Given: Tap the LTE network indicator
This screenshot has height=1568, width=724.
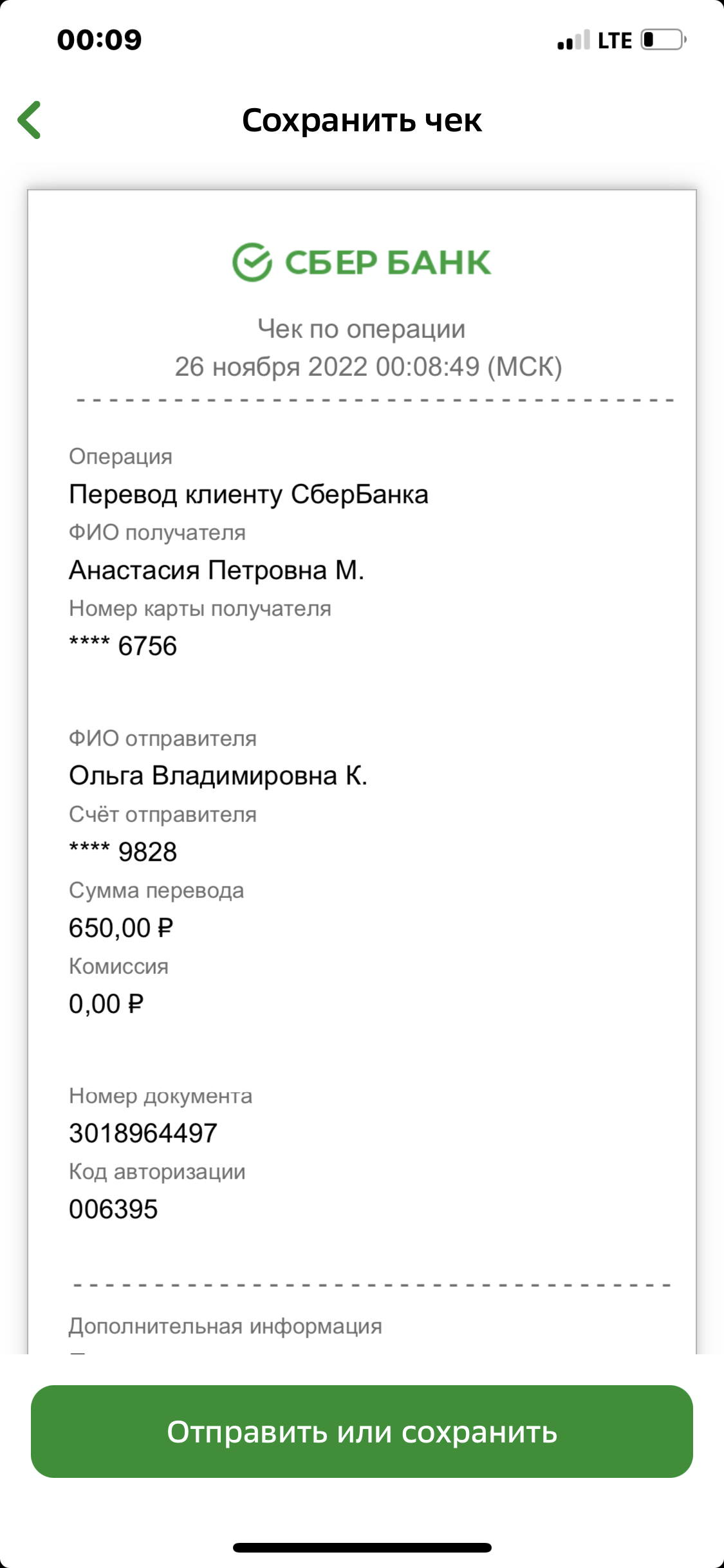Looking at the screenshot, I should [x=615, y=41].
